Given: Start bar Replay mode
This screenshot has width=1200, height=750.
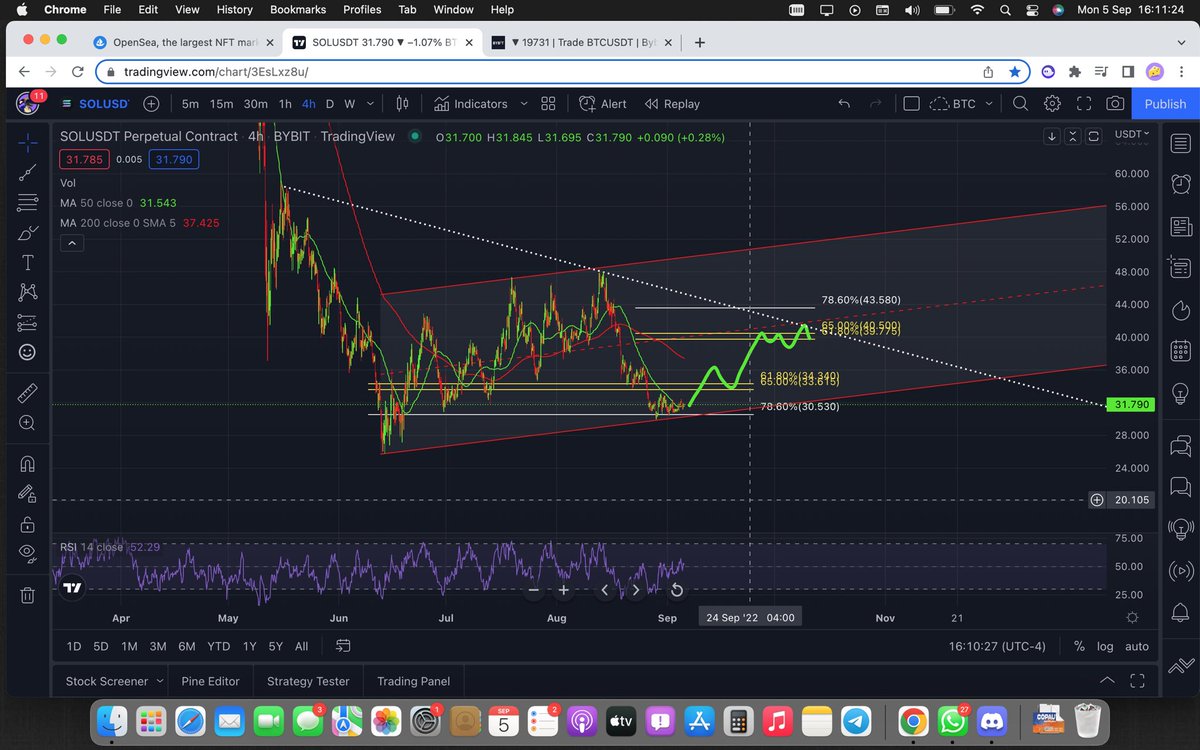Looking at the screenshot, I should (672, 103).
